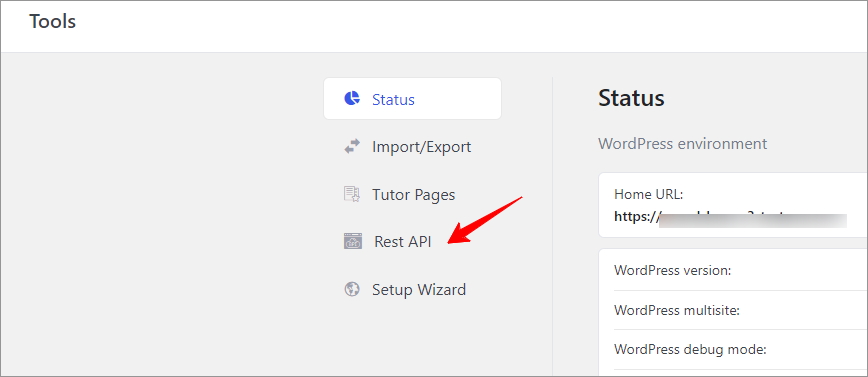Click the Tutor Pages document icon
This screenshot has width=868, height=377.
point(352,194)
